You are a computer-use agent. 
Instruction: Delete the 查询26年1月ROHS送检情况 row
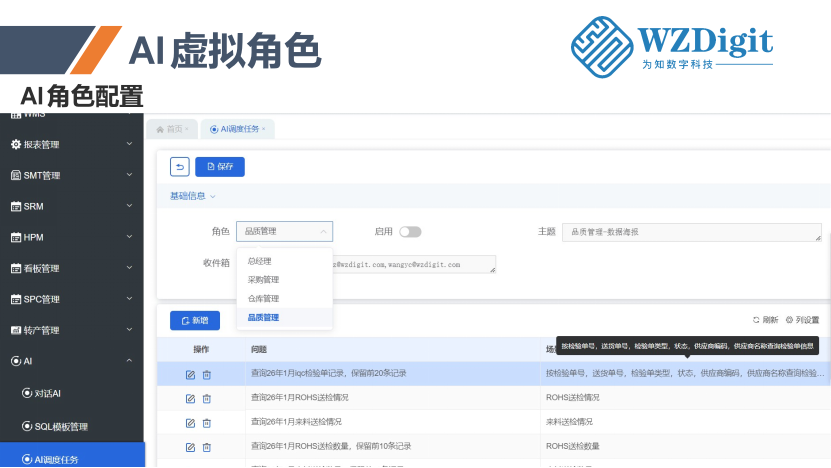click(x=207, y=399)
